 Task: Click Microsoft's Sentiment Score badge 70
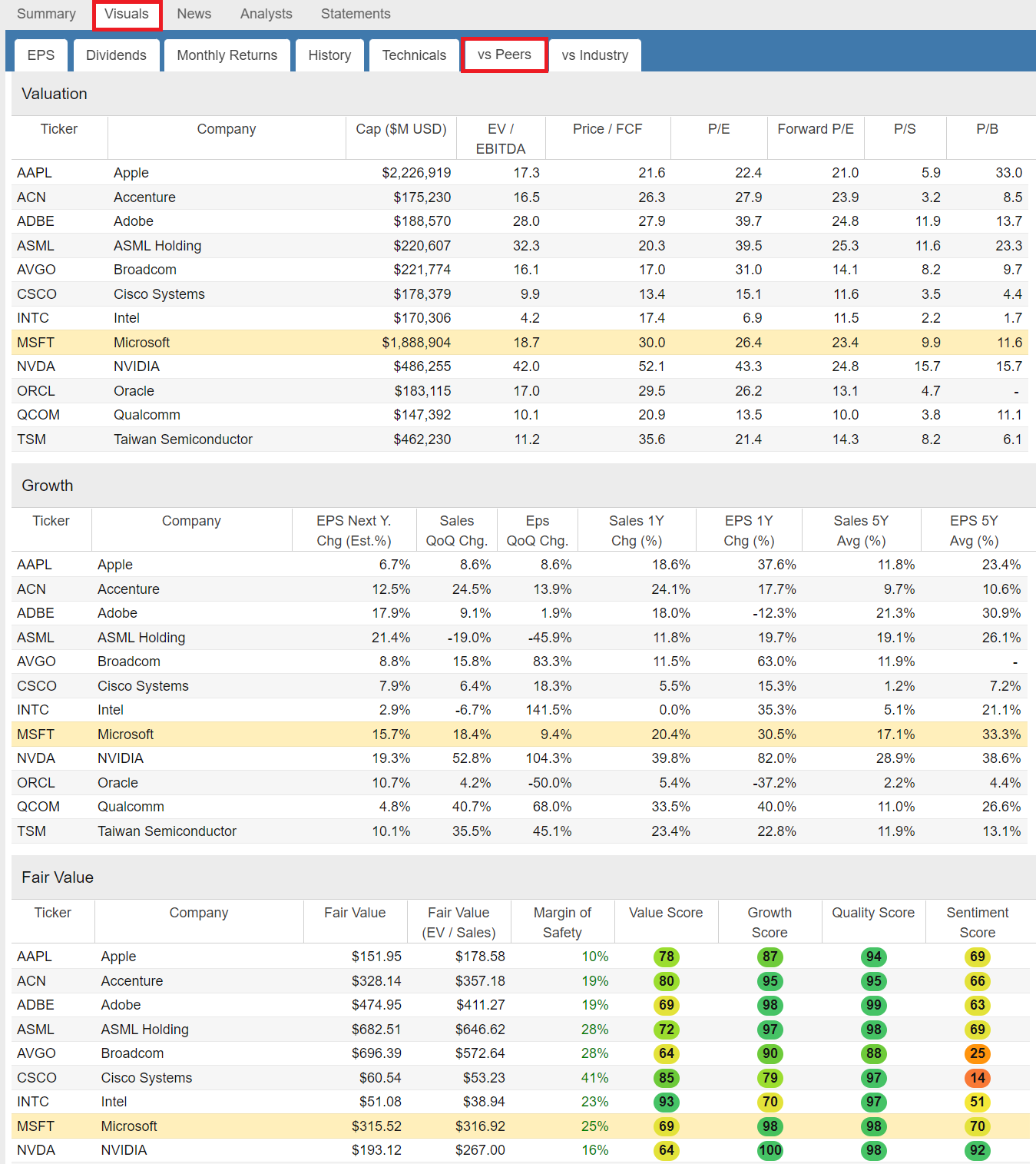point(978,1126)
